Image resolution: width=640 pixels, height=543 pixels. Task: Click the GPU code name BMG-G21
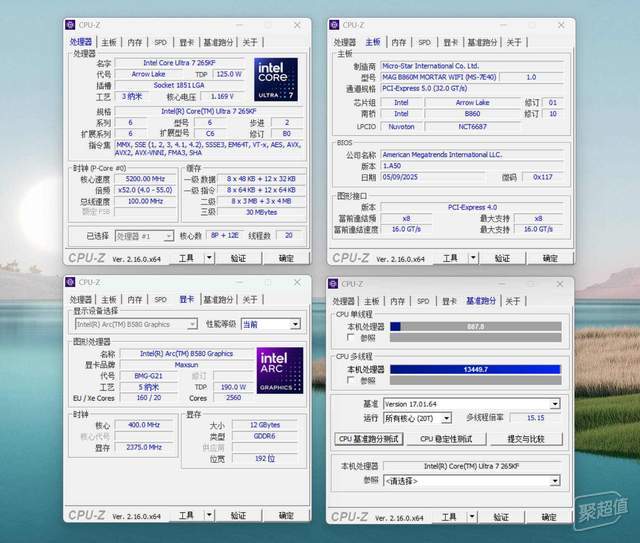148,376
